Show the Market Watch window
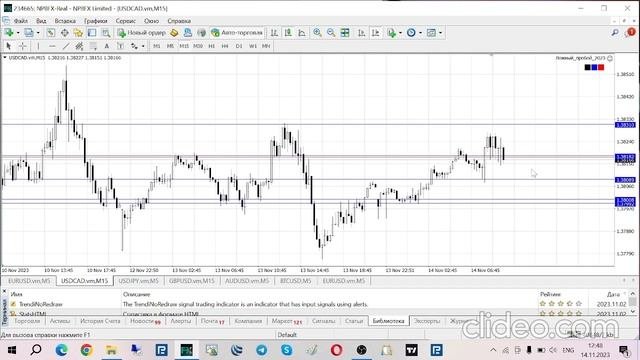The image size is (640, 360). pyautogui.click(x=51, y=33)
